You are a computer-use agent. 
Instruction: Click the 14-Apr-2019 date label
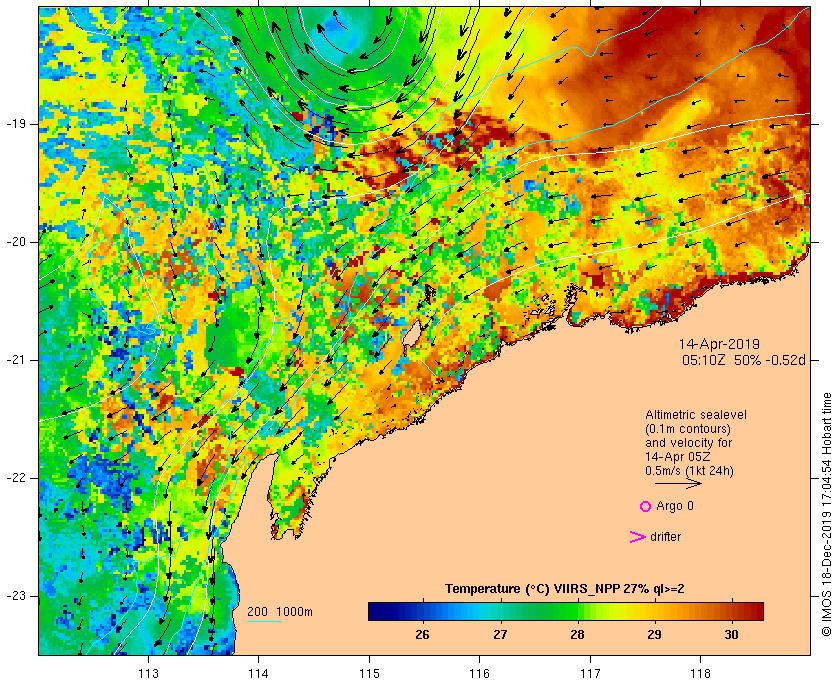pos(719,344)
